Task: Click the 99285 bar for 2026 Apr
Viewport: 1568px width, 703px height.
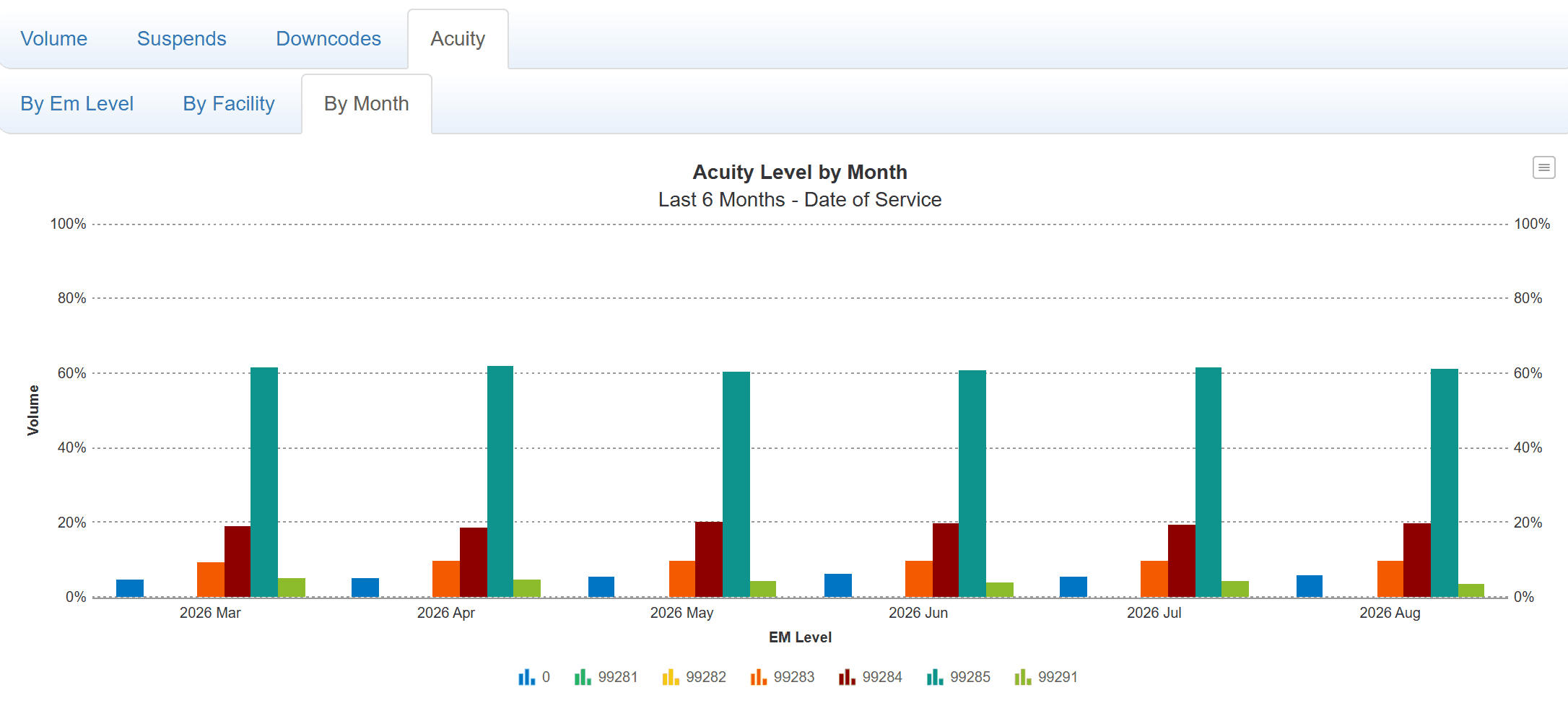Action: coord(500,481)
